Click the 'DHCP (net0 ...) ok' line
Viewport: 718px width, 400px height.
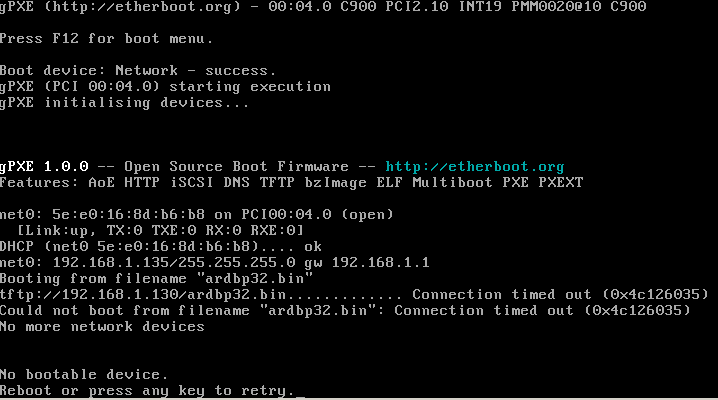161,247
